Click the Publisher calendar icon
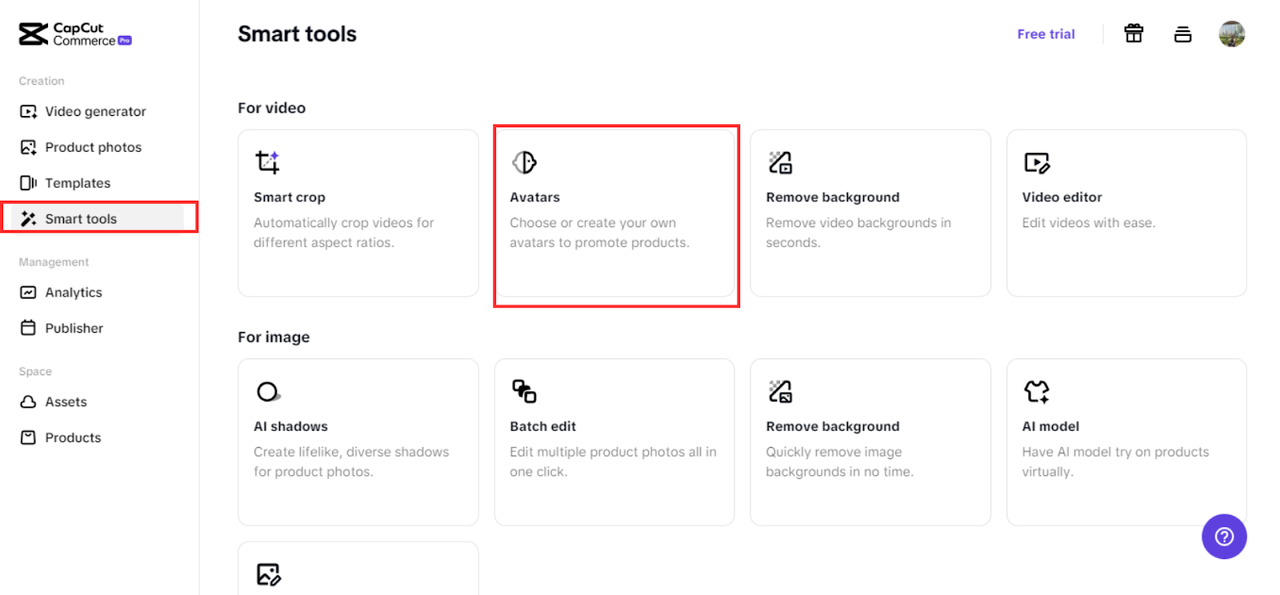1280x595 pixels. (28, 328)
